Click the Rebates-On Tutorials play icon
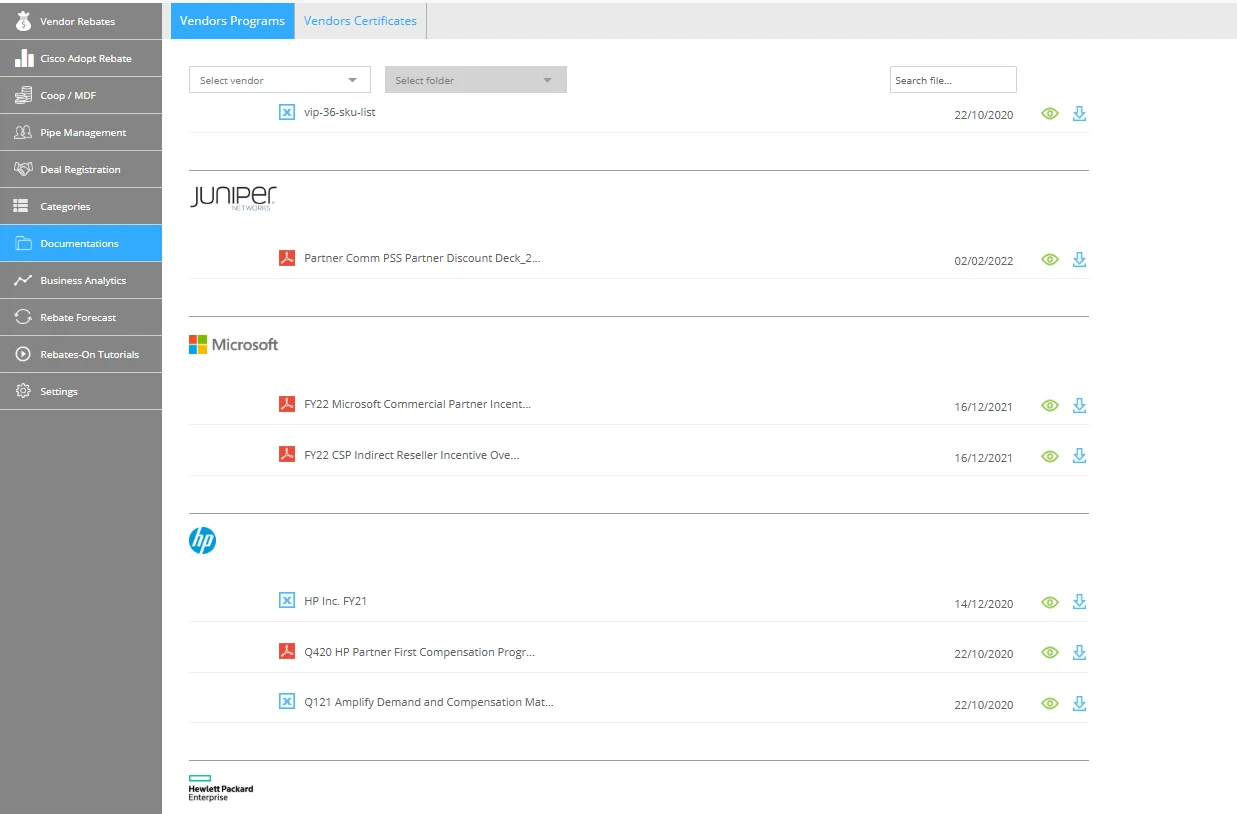This screenshot has width=1237, height=814. pos(23,354)
